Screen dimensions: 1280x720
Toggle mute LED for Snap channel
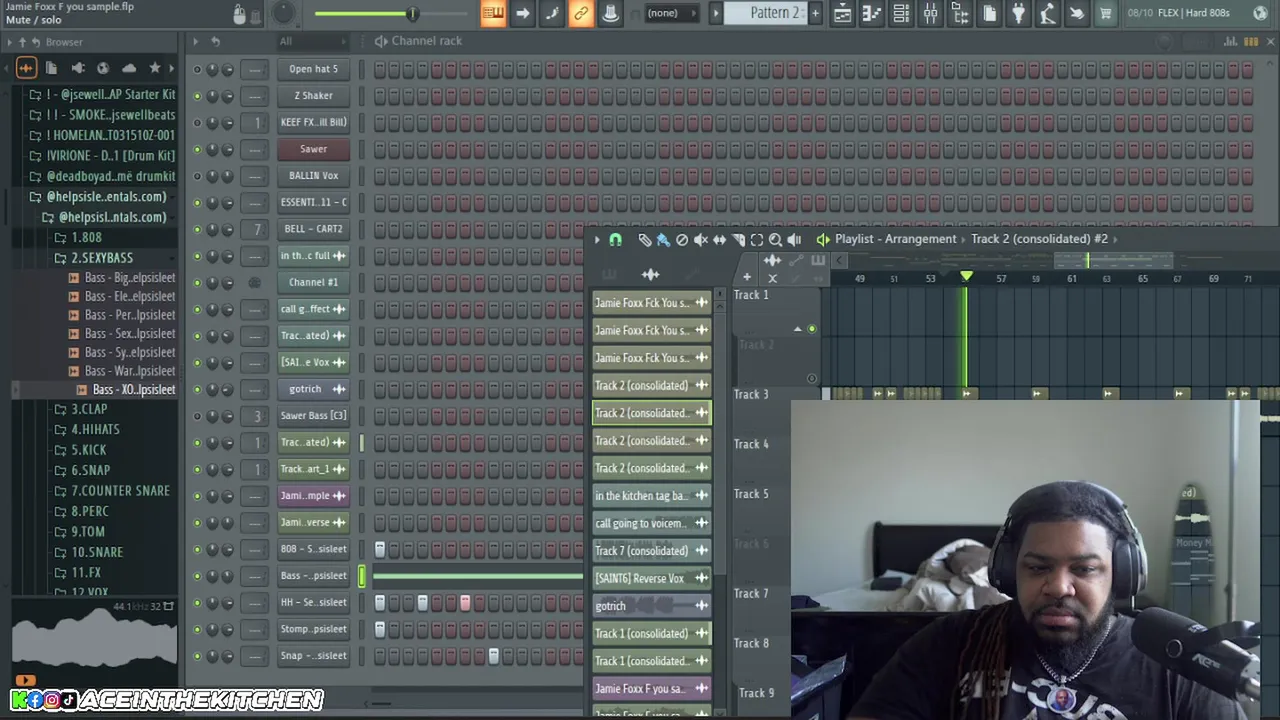(x=197, y=656)
